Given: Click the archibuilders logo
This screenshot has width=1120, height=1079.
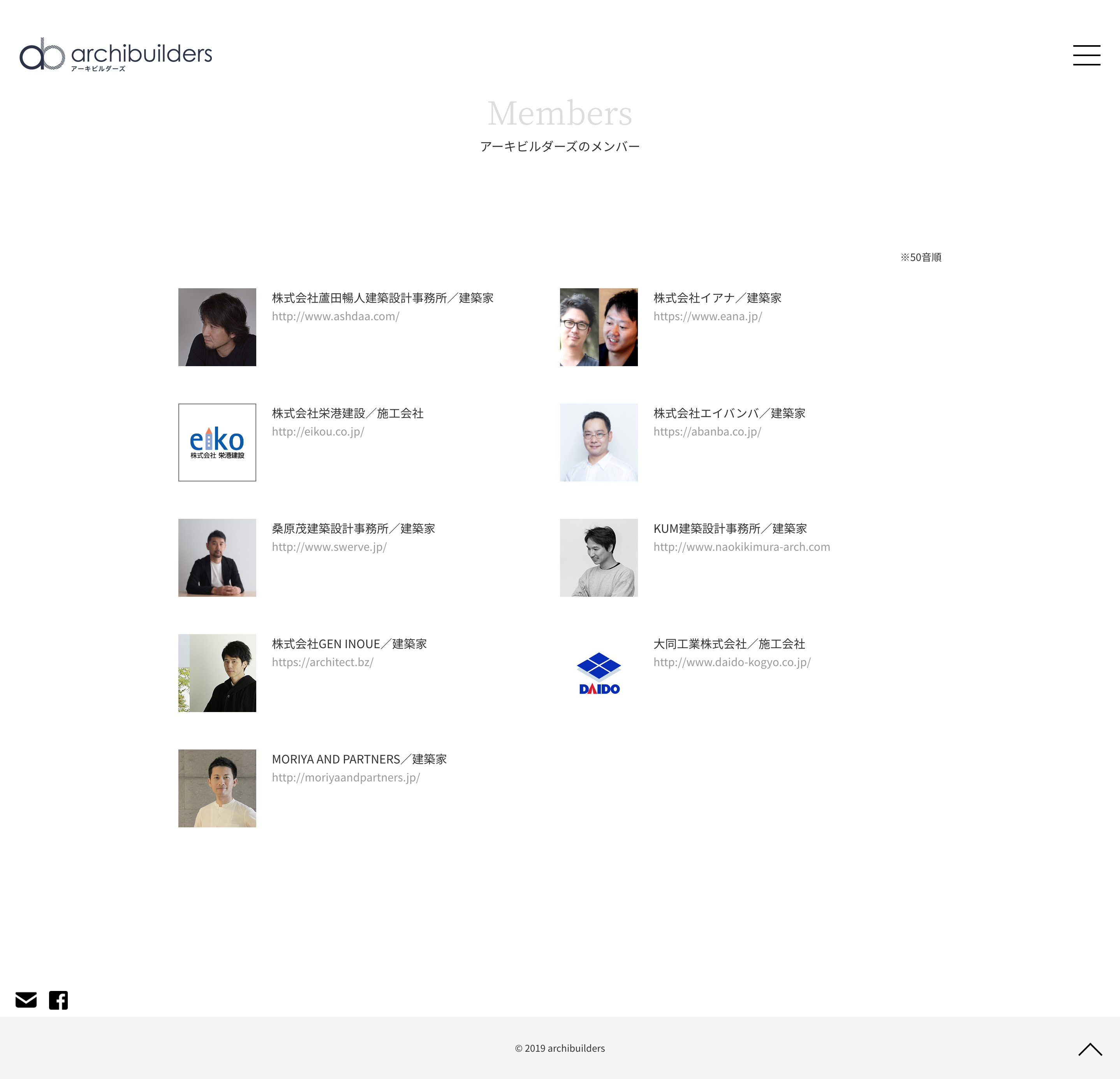Looking at the screenshot, I should pos(116,54).
